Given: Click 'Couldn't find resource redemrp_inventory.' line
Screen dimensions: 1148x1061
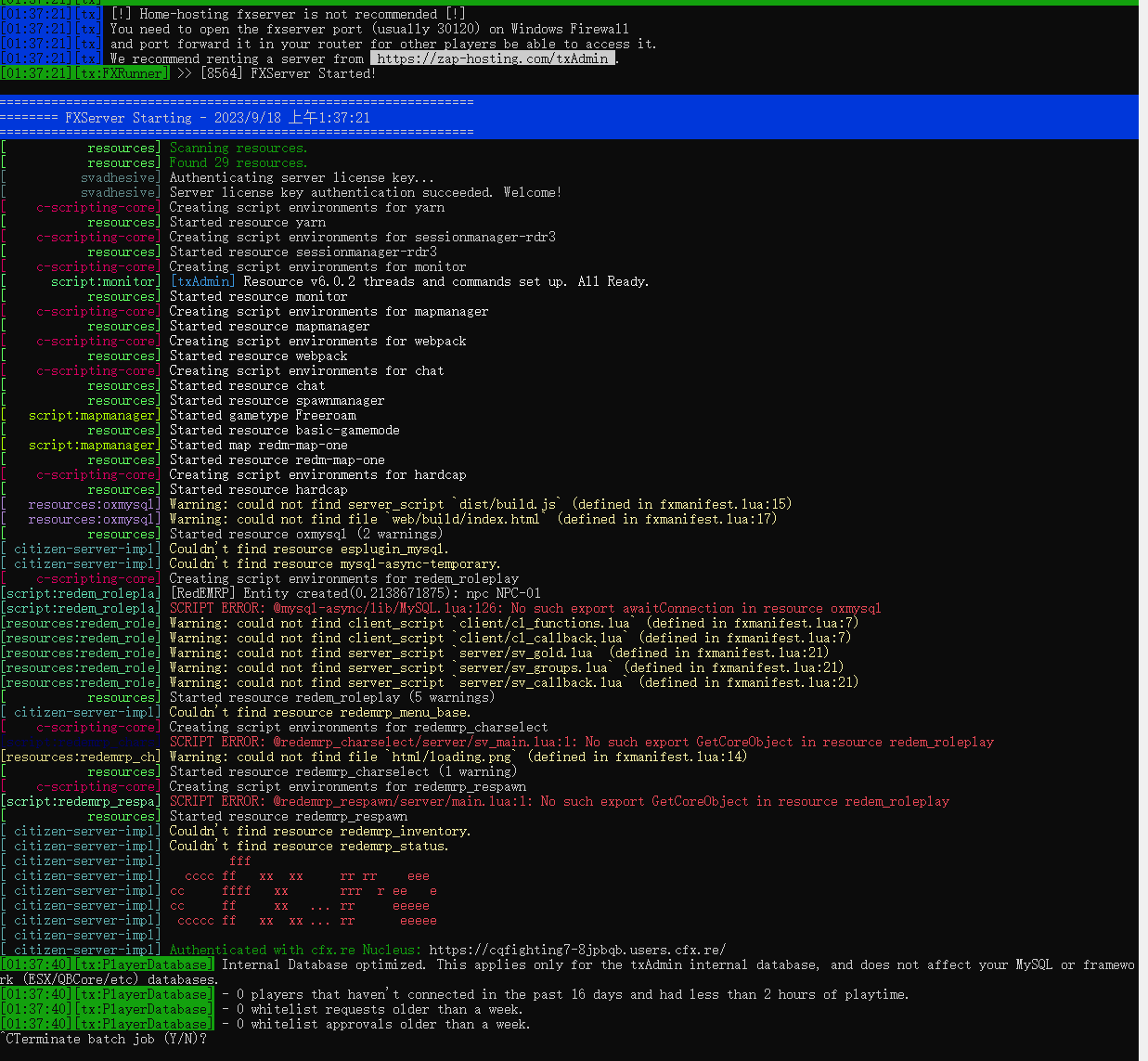Looking at the screenshot, I should 319,831.
